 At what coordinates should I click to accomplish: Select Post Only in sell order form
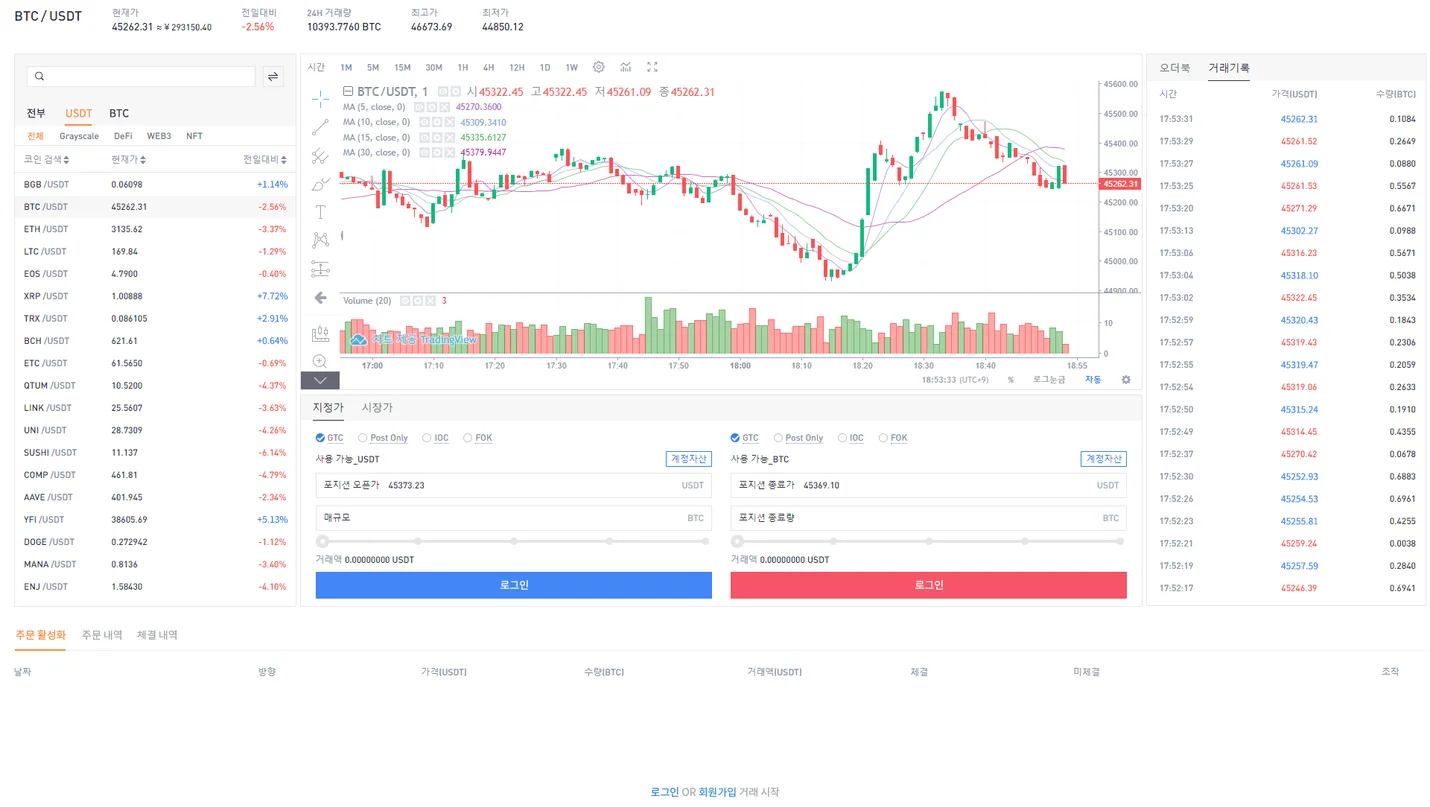coord(798,438)
